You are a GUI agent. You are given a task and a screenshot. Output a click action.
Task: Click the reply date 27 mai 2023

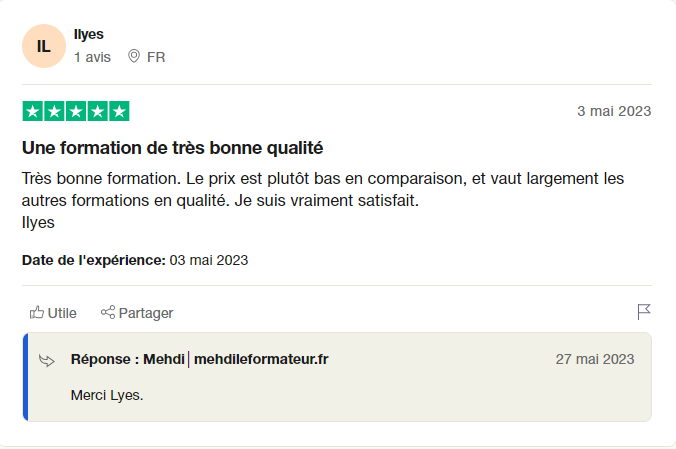[594, 359]
